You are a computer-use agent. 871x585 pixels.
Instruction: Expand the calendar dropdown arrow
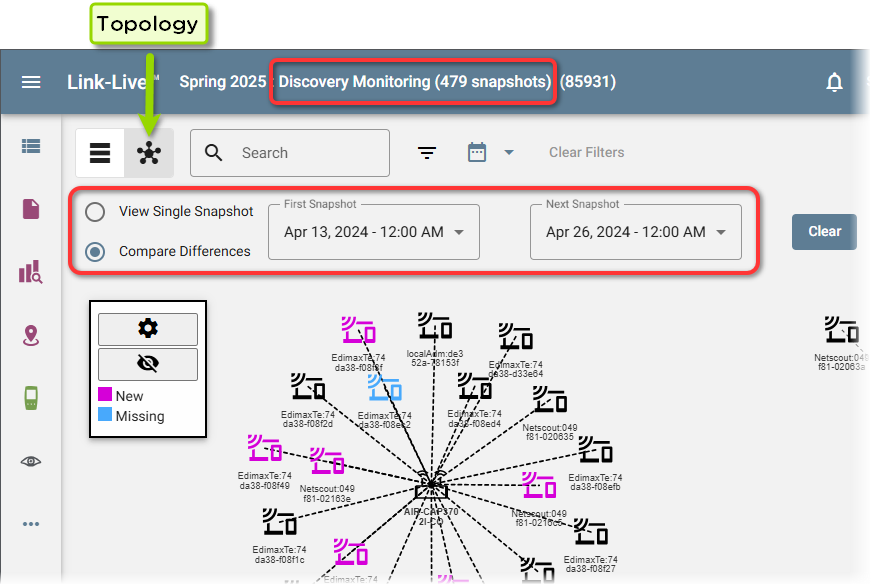[x=509, y=153]
